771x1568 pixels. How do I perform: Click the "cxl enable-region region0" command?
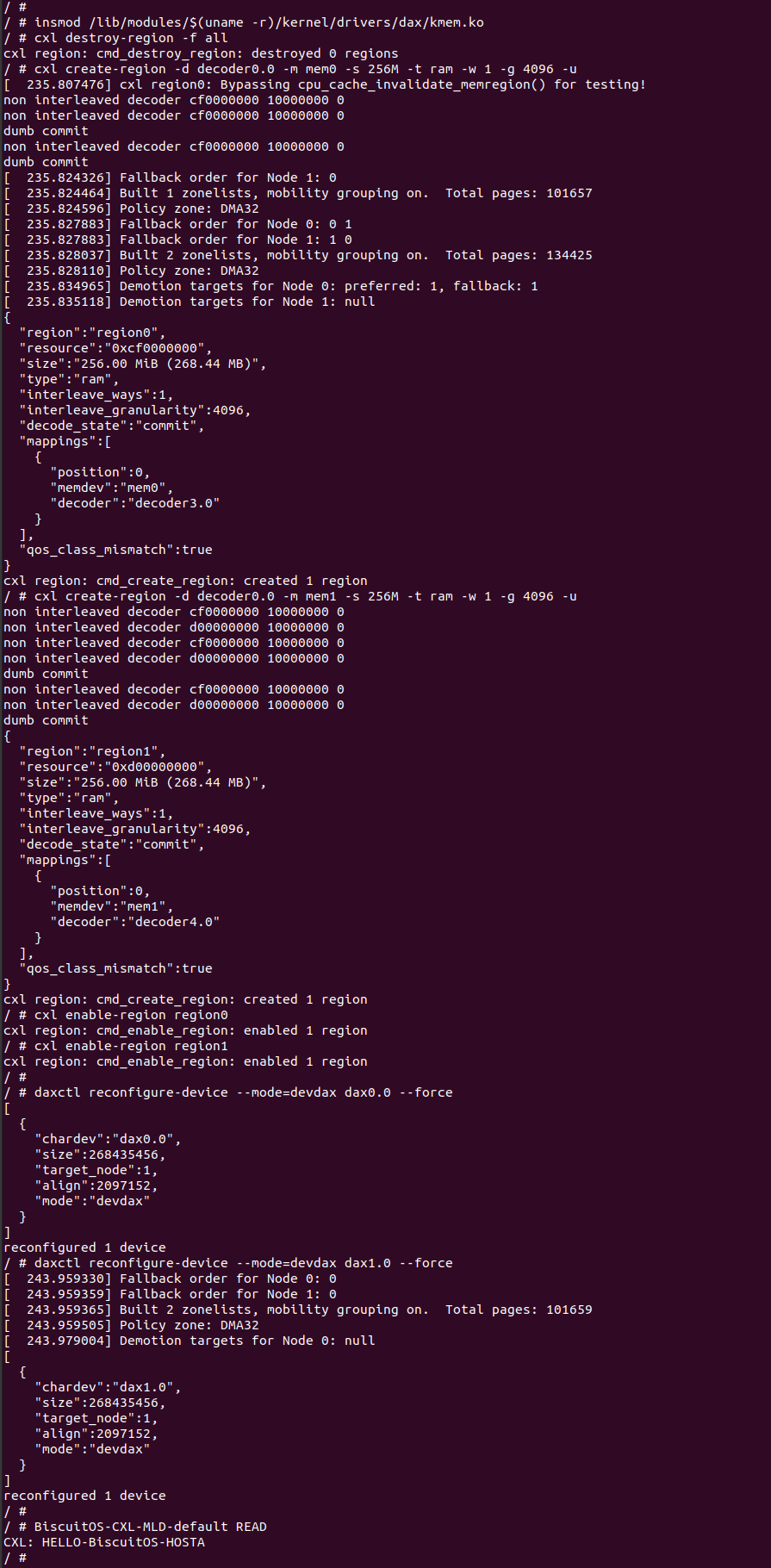click(x=131, y=1015)
